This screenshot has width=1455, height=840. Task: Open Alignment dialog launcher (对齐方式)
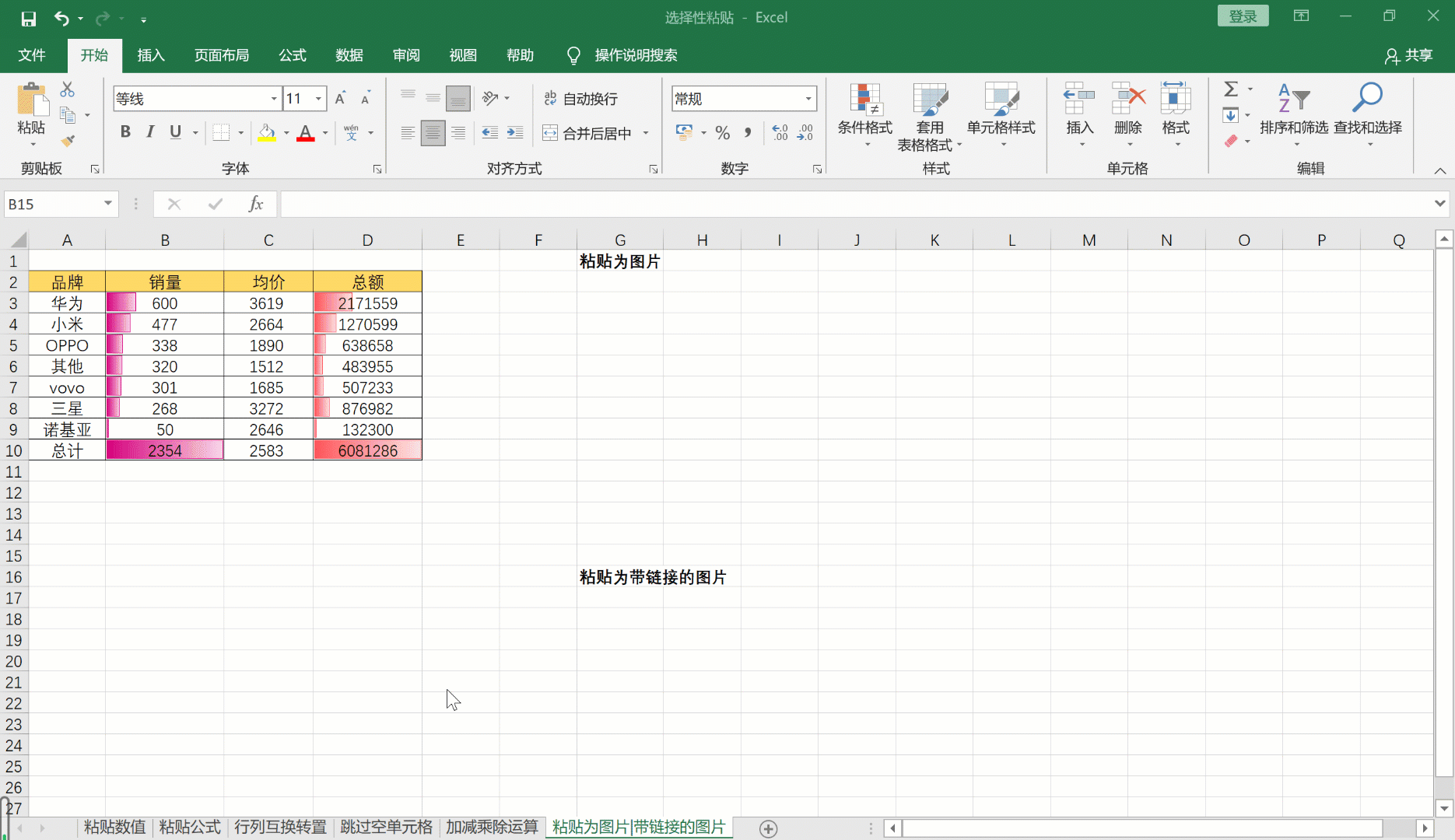pos(654,169)
